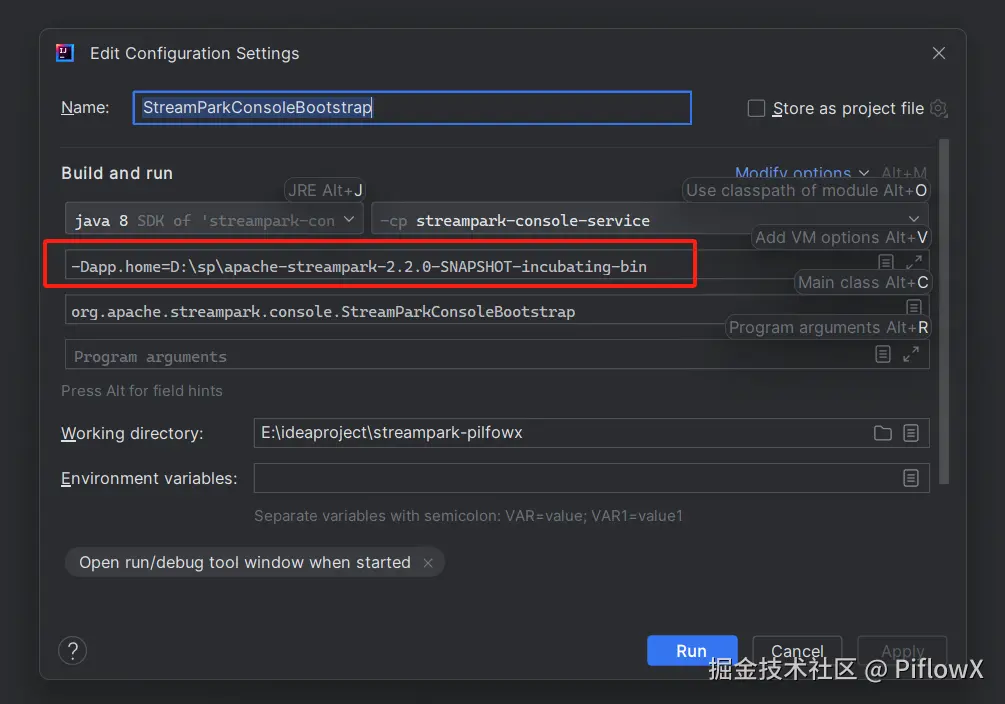Open the Store as project file gear settings
1005x704 pixels.
[x=938, y=108]
